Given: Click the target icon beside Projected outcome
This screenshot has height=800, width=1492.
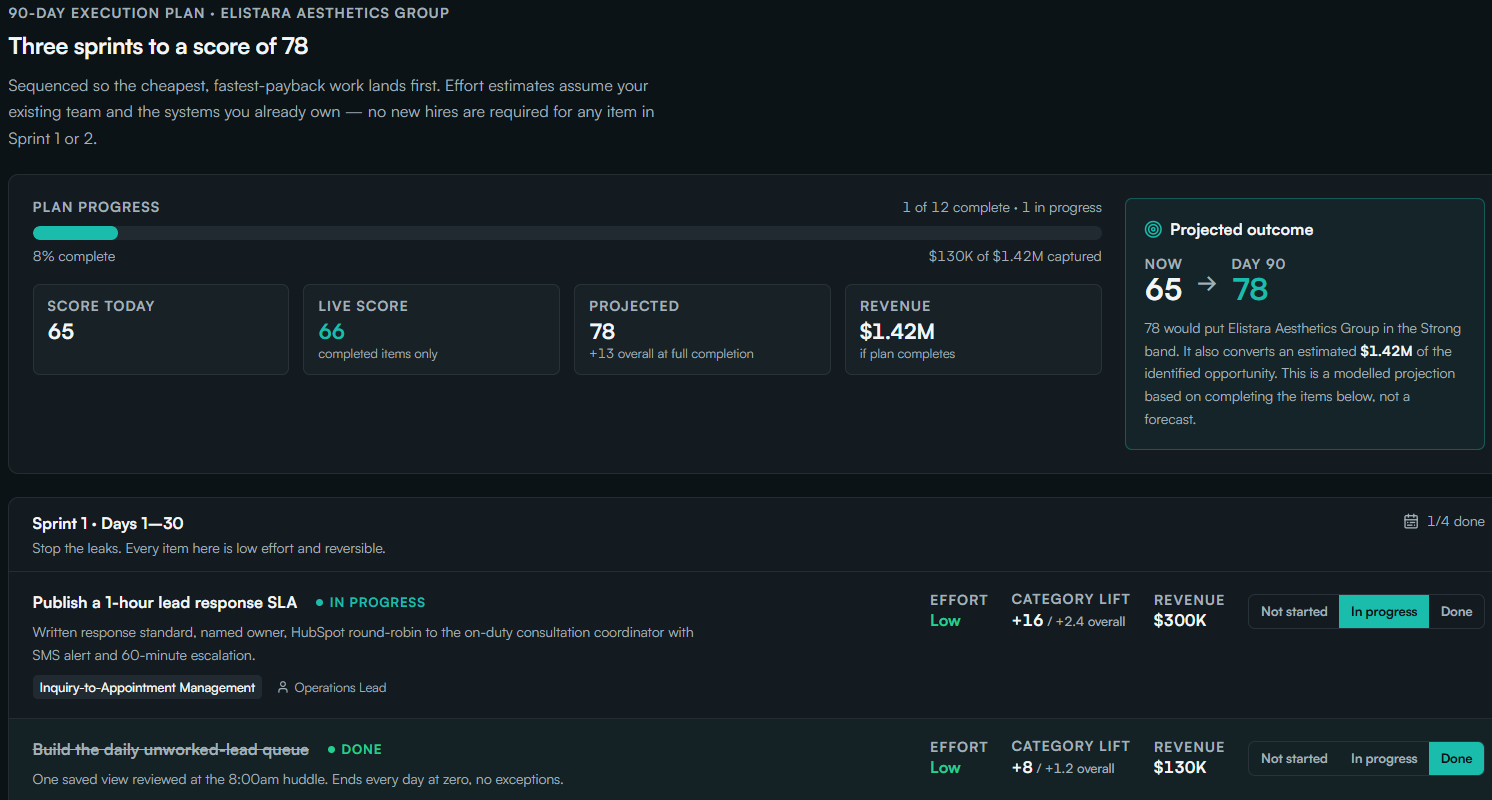Looking at the screenshot, I should [x=1153, y=229].
